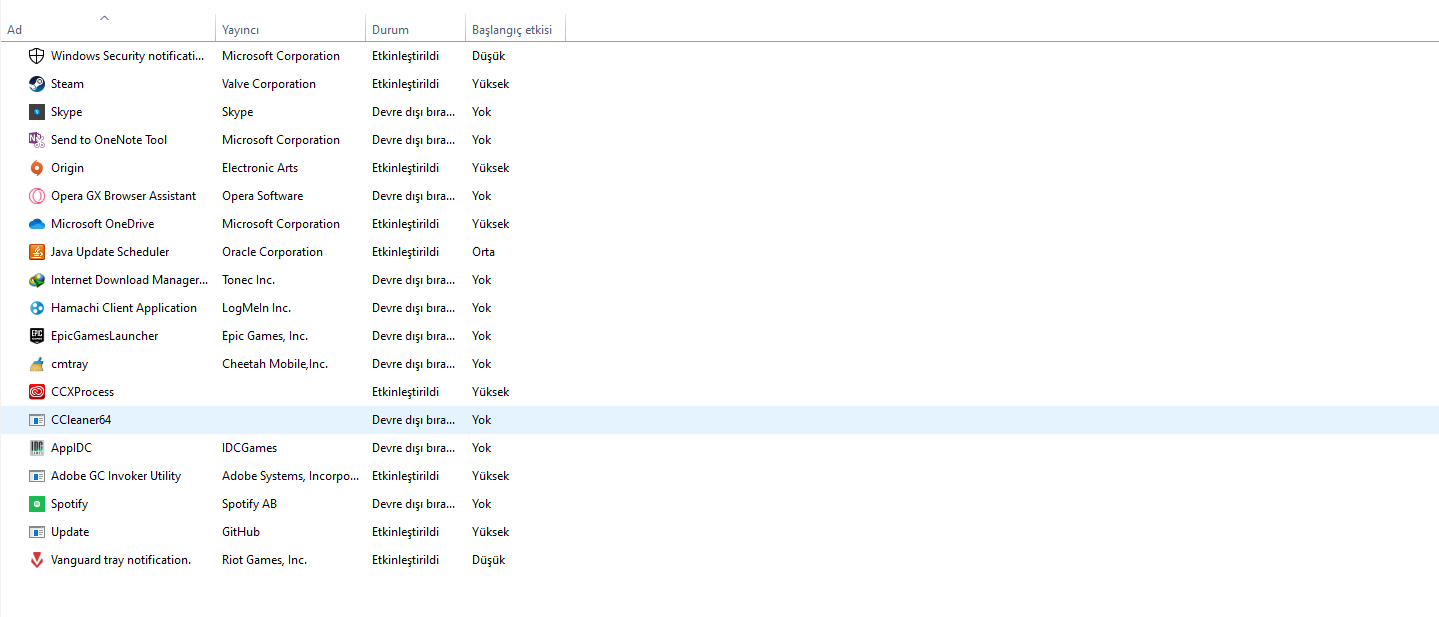The image size is (1439, 617).
Task: Click the CCleaner64 icon
Action: 37,420
